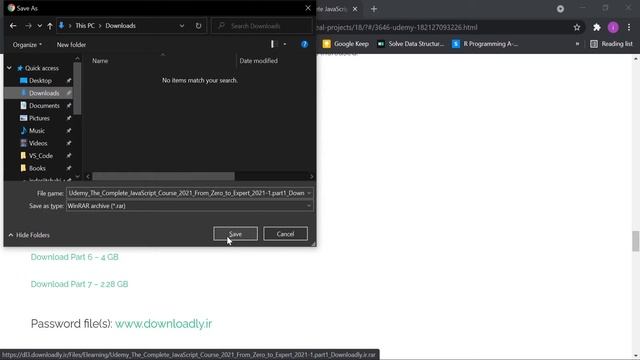
Task: Expand the address bar history dropdown
Action: pos(182,26)
